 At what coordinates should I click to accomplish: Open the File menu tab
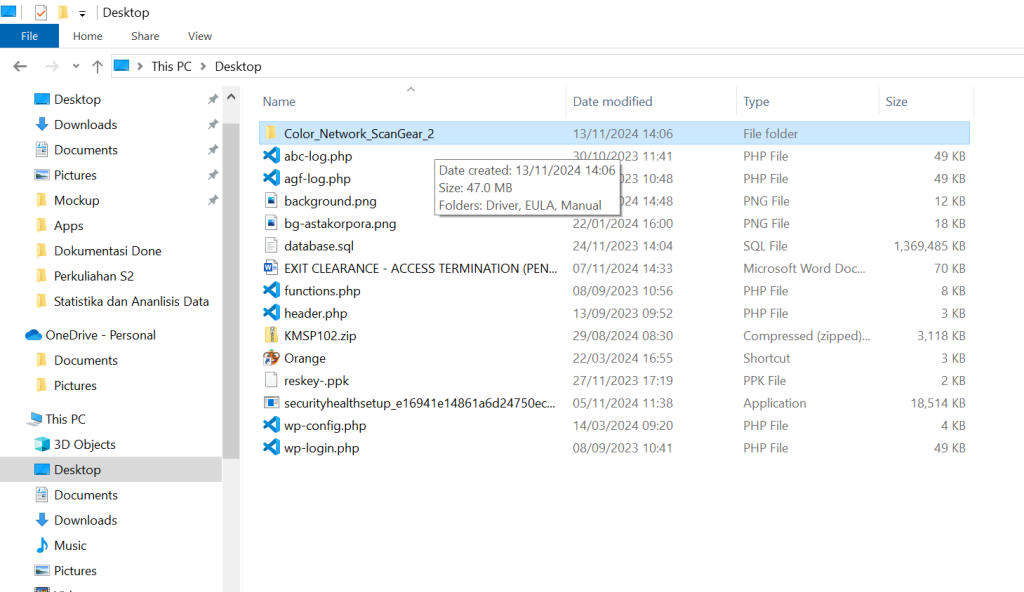point(29,36)
